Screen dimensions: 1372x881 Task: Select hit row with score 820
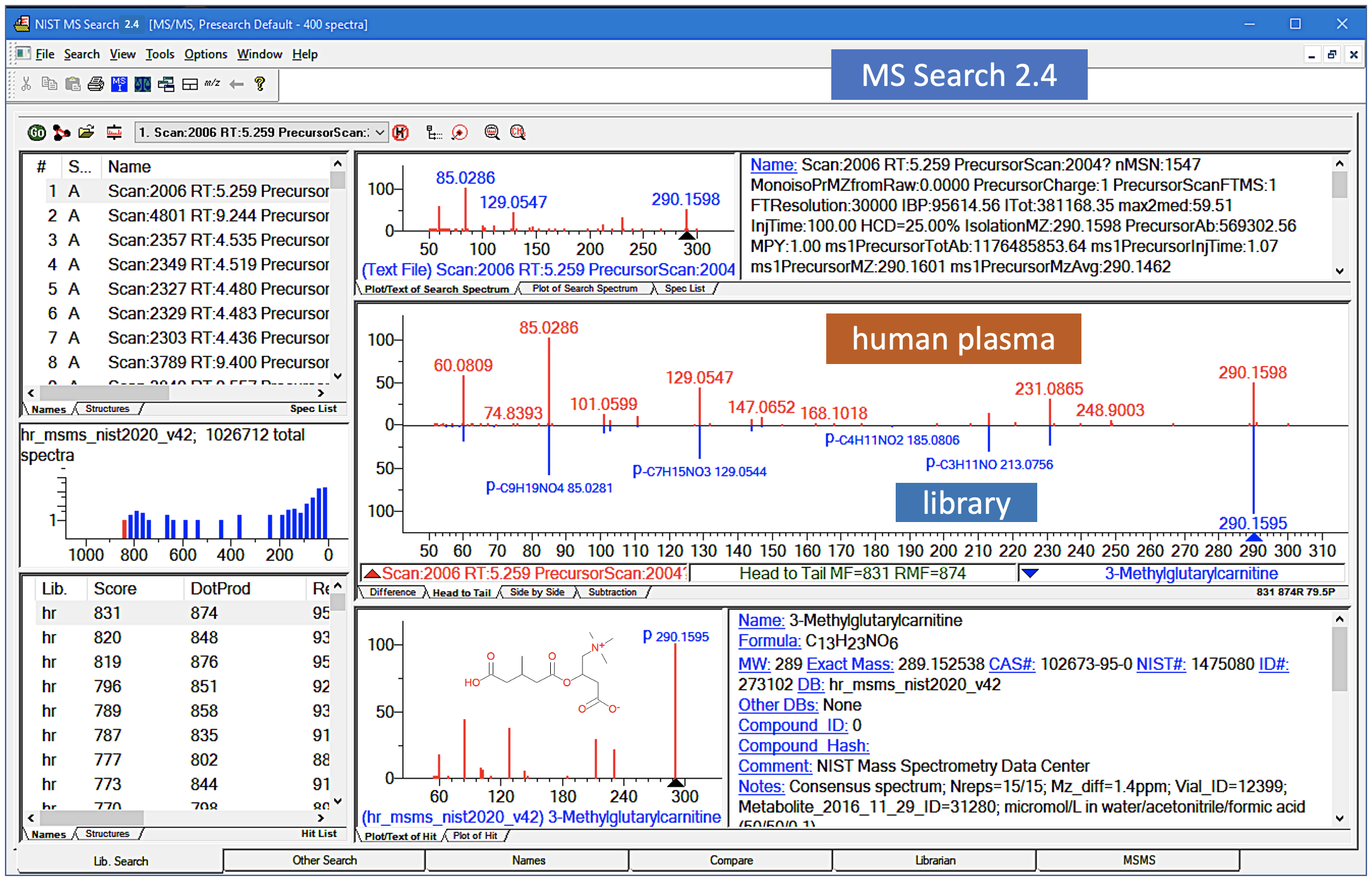[x=183, y=638]
